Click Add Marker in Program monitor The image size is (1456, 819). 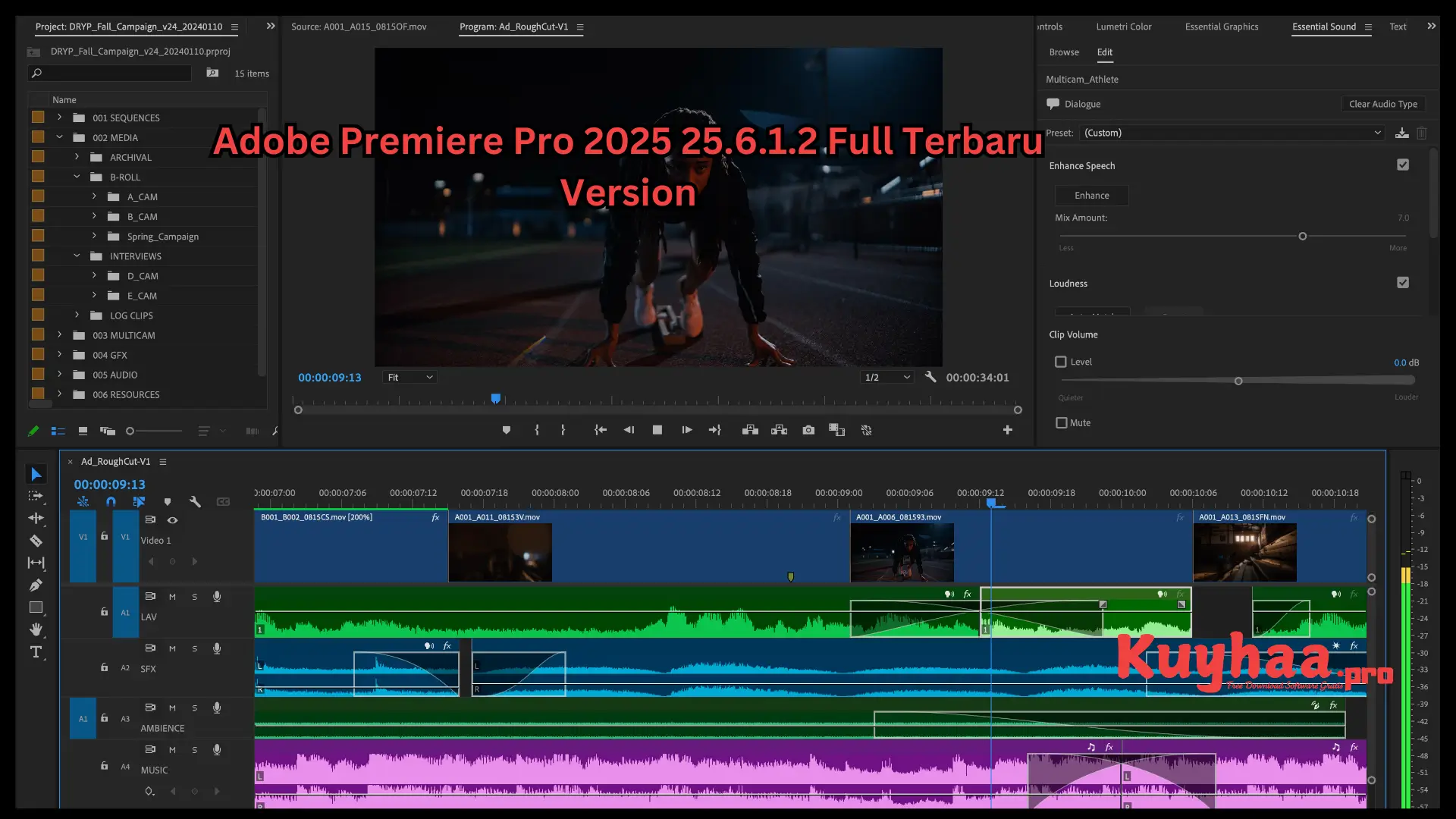pyautogui.click(x=507, y=430)
